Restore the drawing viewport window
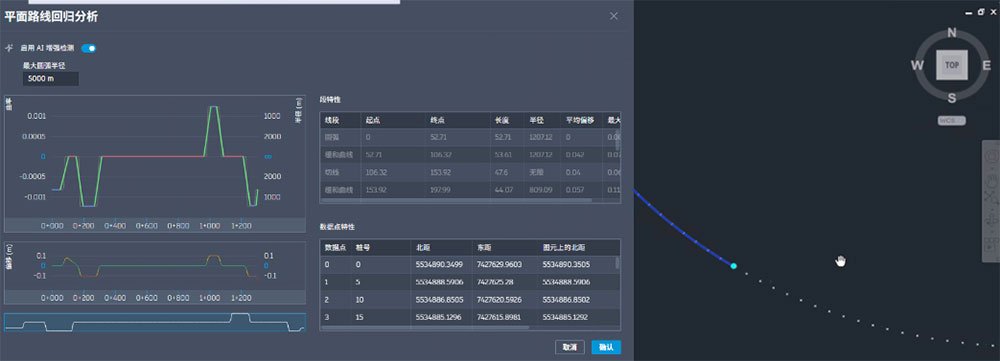The height and width of the screenshot is (361, 1000). click(981, 11)
